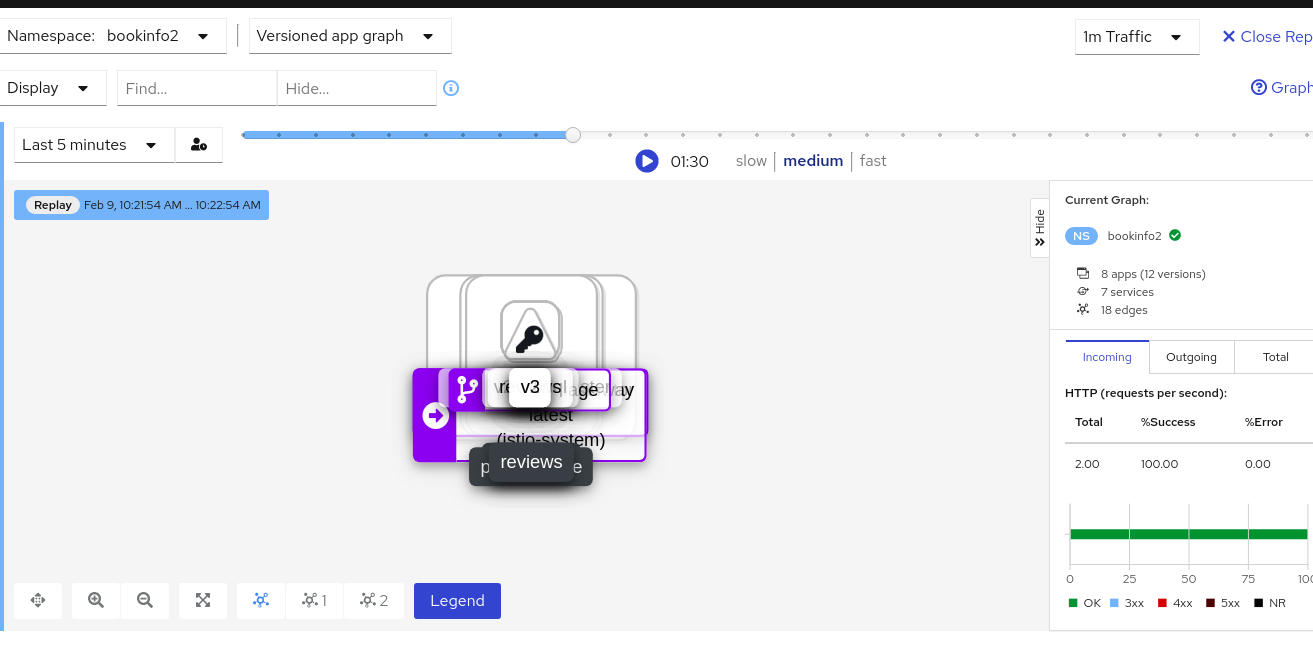1313x662 pixels.
Task: Open the 1m Traffic dropdown
Action: (x=1137, y=37)
